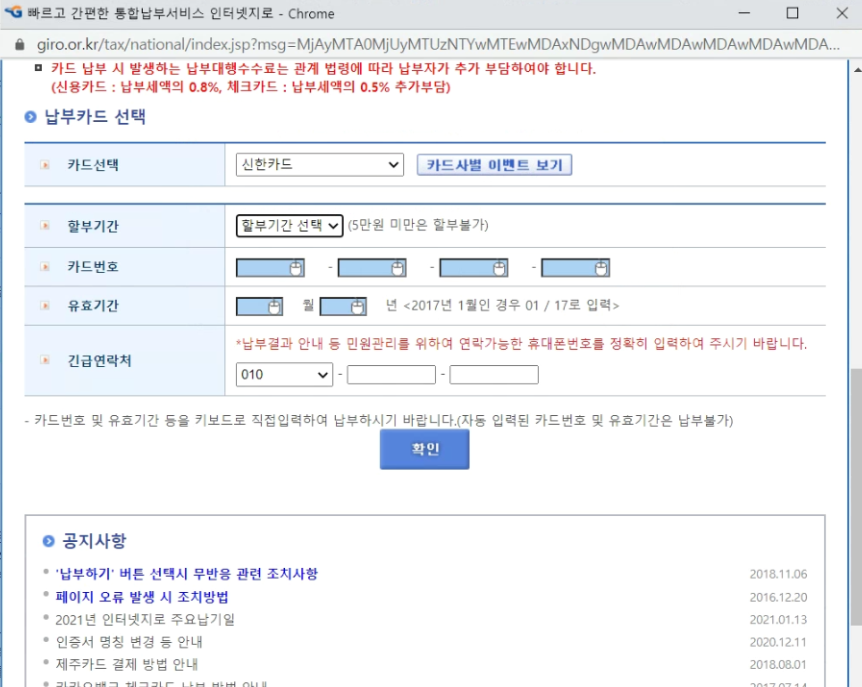Click the lock icon in address bar
Viewport: 862px width, 687px height.
20,45
